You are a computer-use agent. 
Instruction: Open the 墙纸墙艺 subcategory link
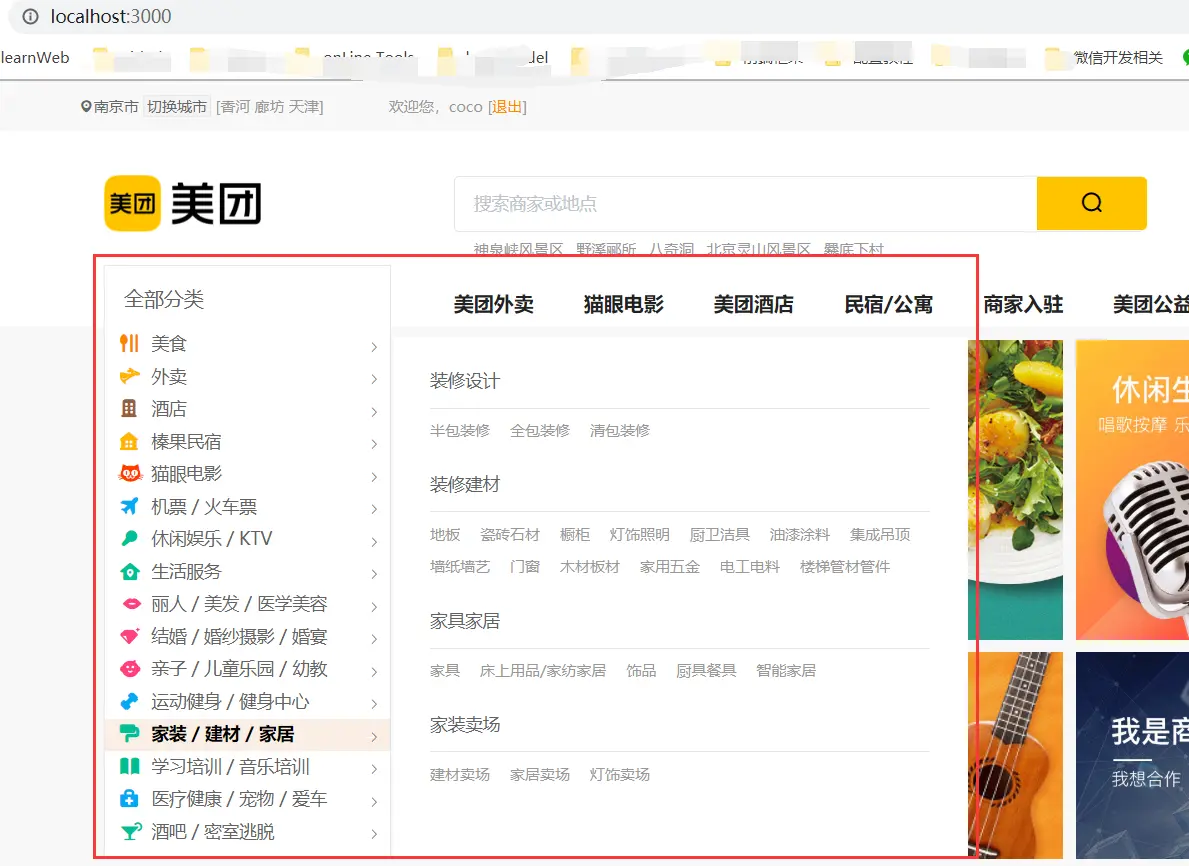[x=460, y=567]
